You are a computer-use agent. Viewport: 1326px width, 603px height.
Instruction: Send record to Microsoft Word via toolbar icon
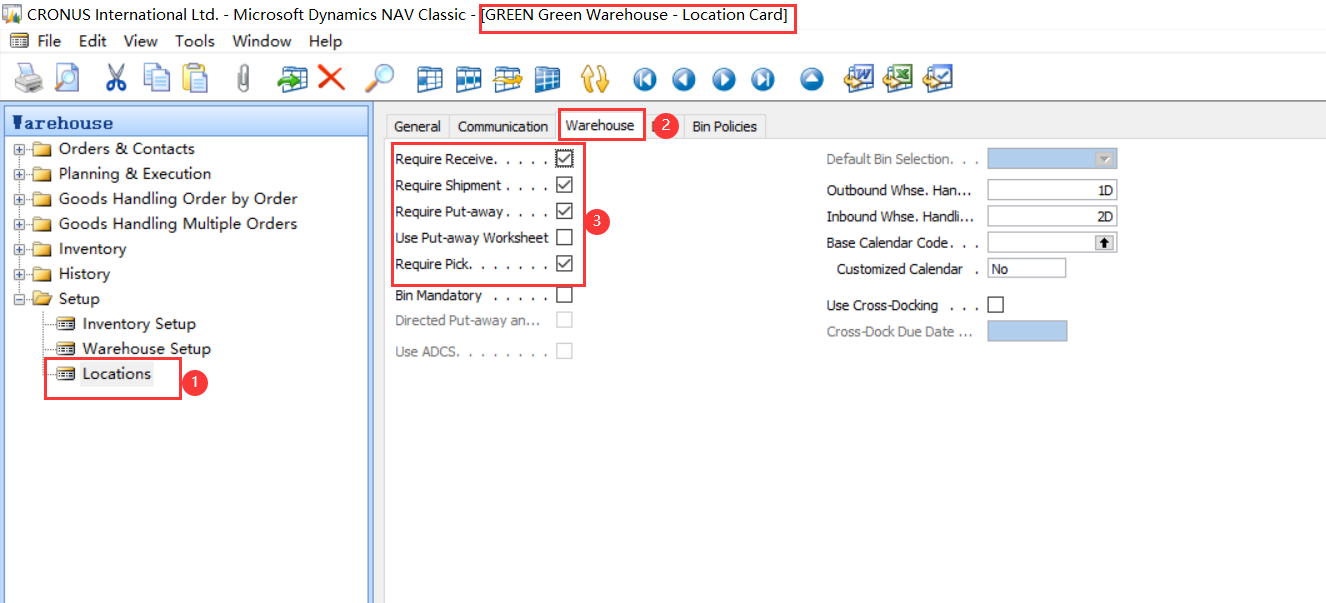pos(857,78)
